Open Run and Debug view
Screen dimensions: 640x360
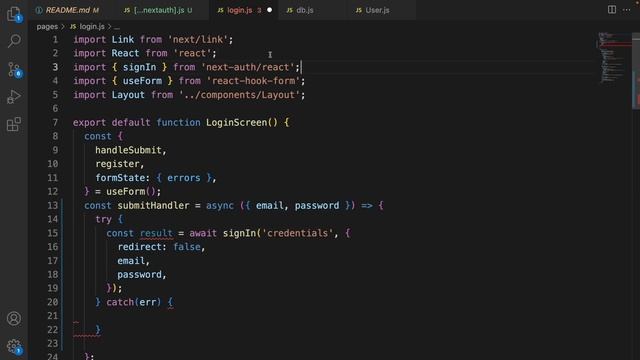pos(14,97)
